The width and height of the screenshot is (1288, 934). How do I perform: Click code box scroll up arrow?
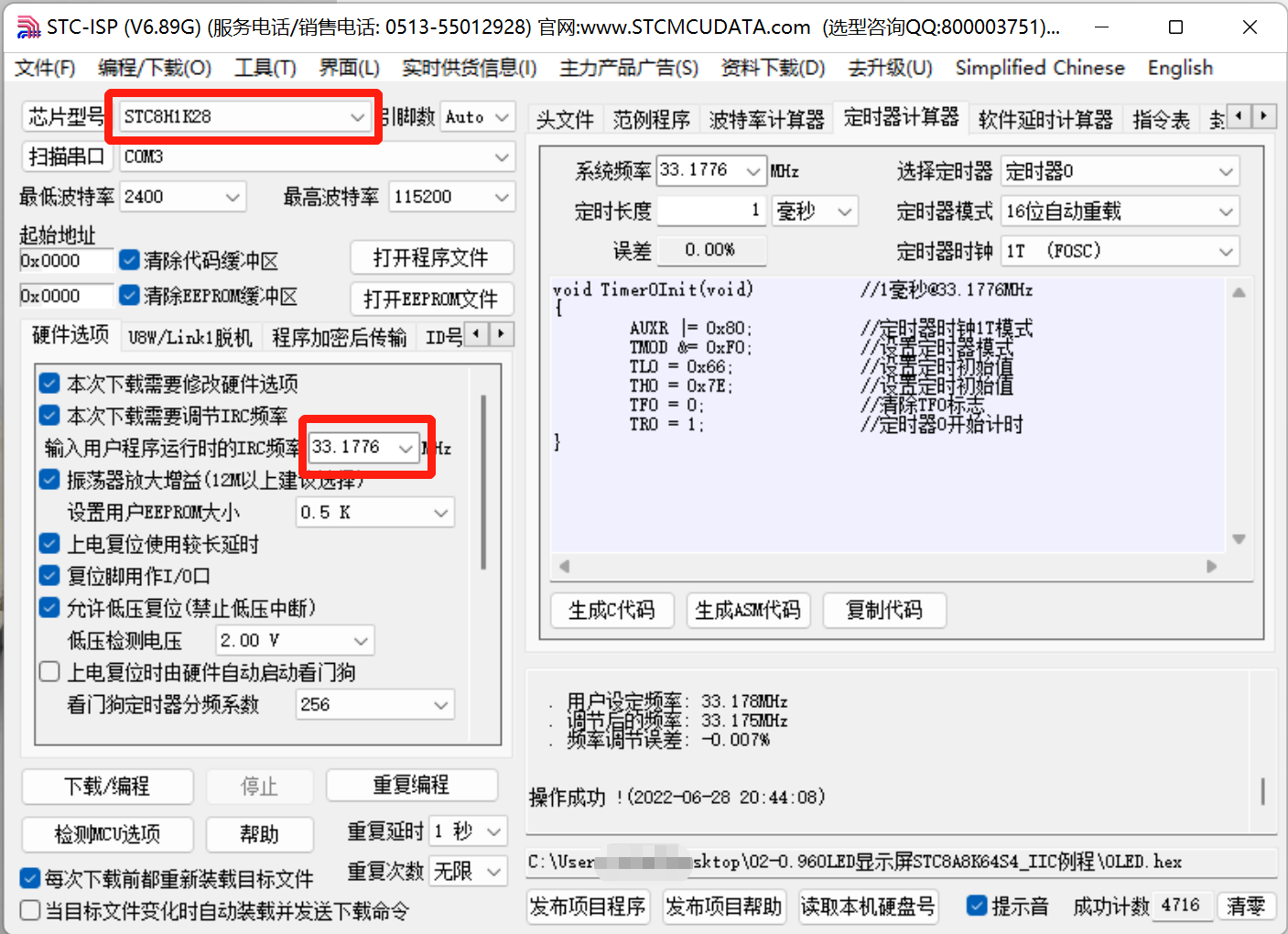pos(1239,293)
